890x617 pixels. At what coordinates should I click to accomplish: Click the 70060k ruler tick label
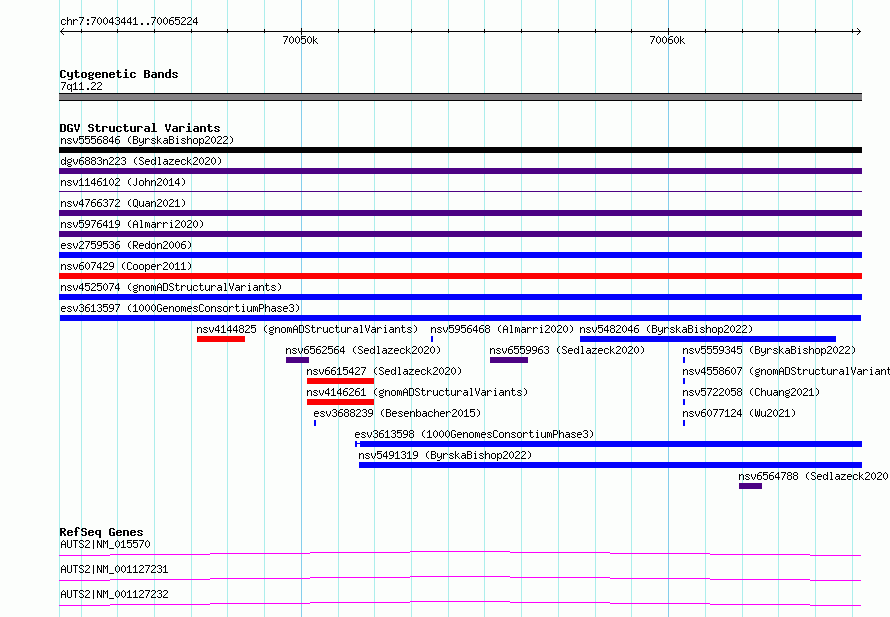[667, 40]
